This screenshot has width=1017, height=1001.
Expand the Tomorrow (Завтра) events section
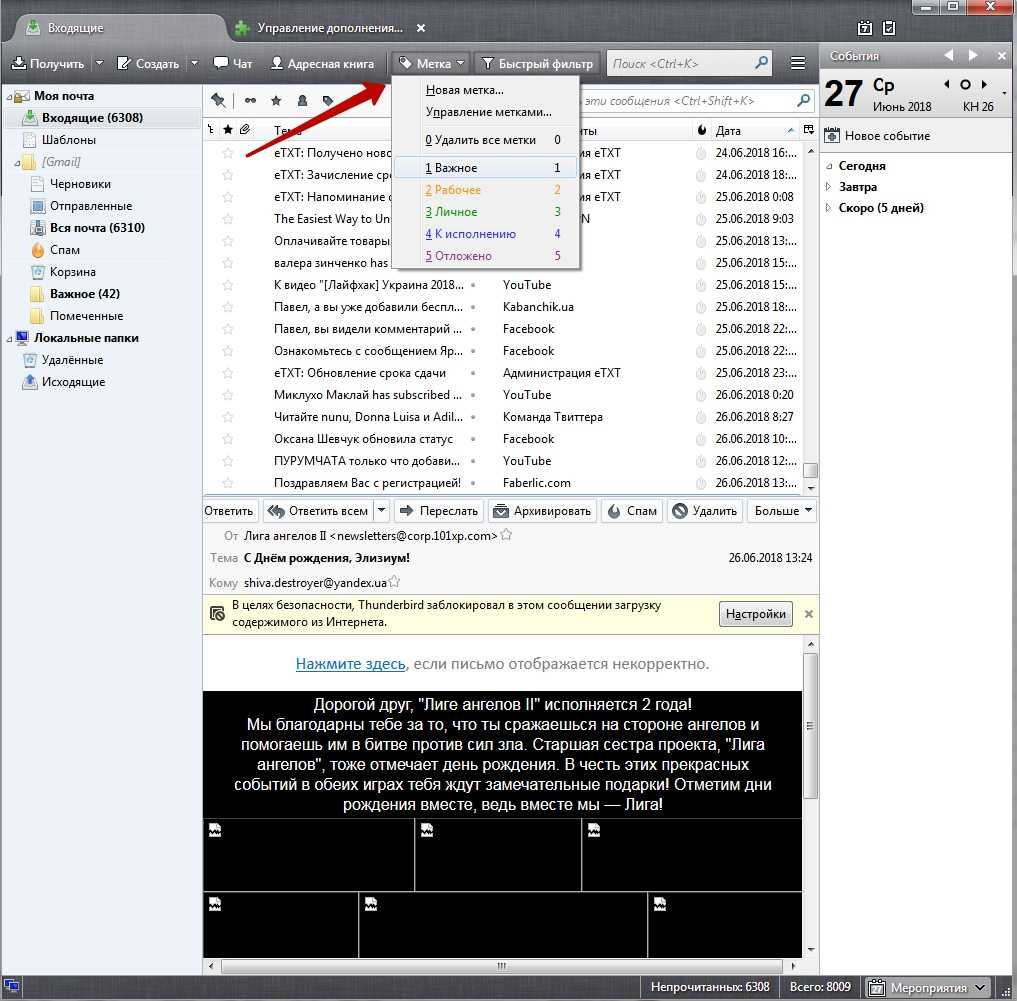pyautogui.click(x=828, y=187)
